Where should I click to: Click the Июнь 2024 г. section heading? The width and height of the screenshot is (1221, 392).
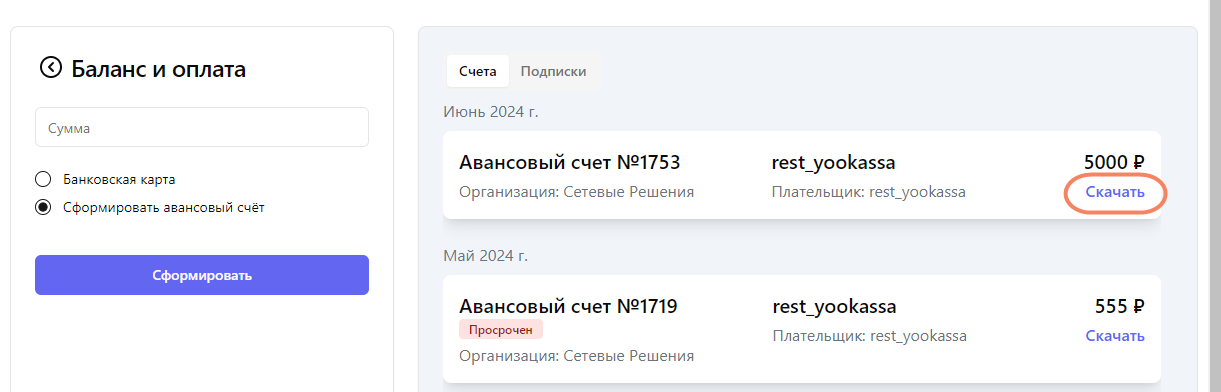tap(491, 111)
